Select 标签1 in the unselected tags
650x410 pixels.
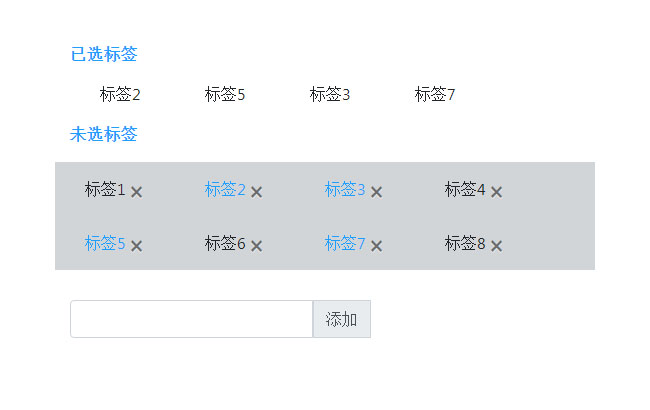(105, 190)
